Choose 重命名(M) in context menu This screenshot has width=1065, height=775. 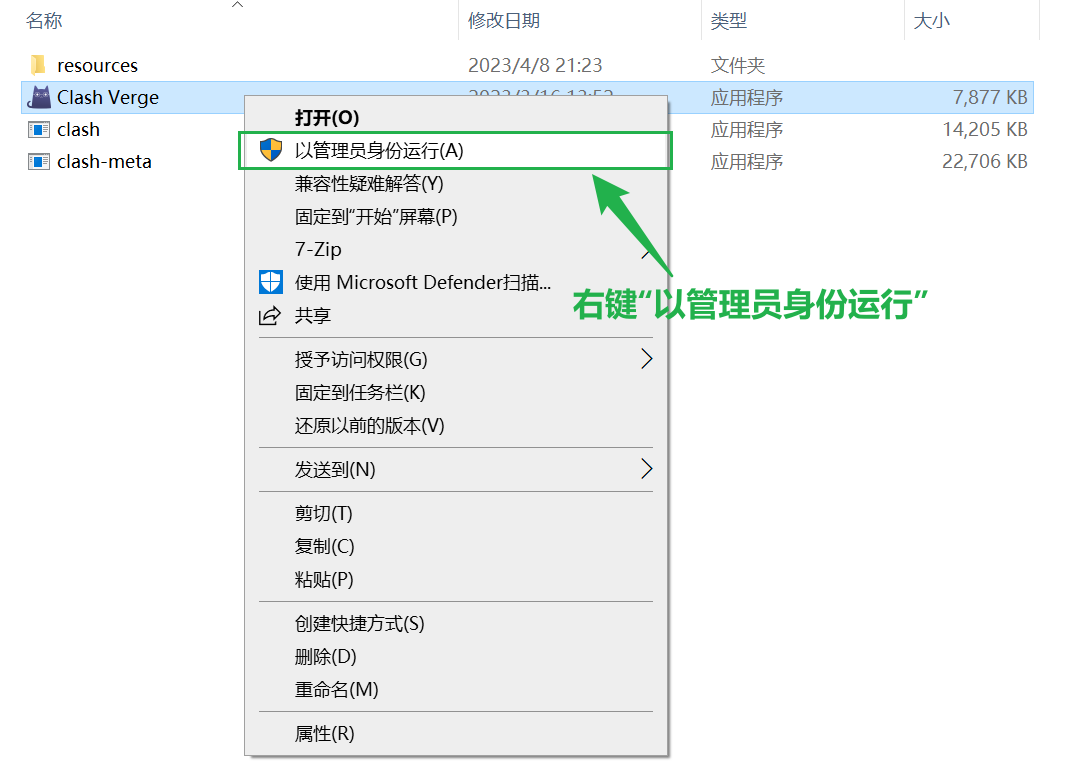tap(336, 690)
